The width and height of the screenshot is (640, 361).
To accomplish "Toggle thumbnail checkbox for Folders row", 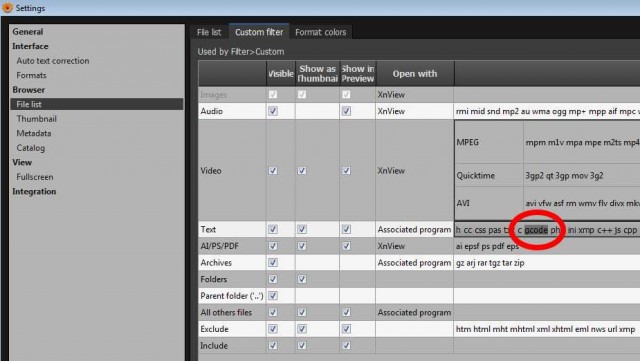I will (x=302, y=279).
